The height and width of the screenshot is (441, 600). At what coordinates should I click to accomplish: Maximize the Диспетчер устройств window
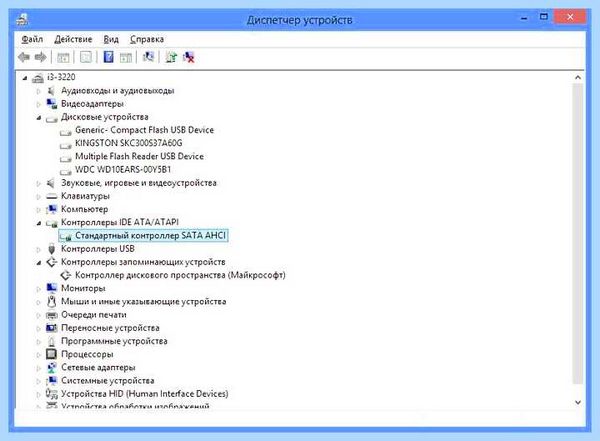(544, 17)
